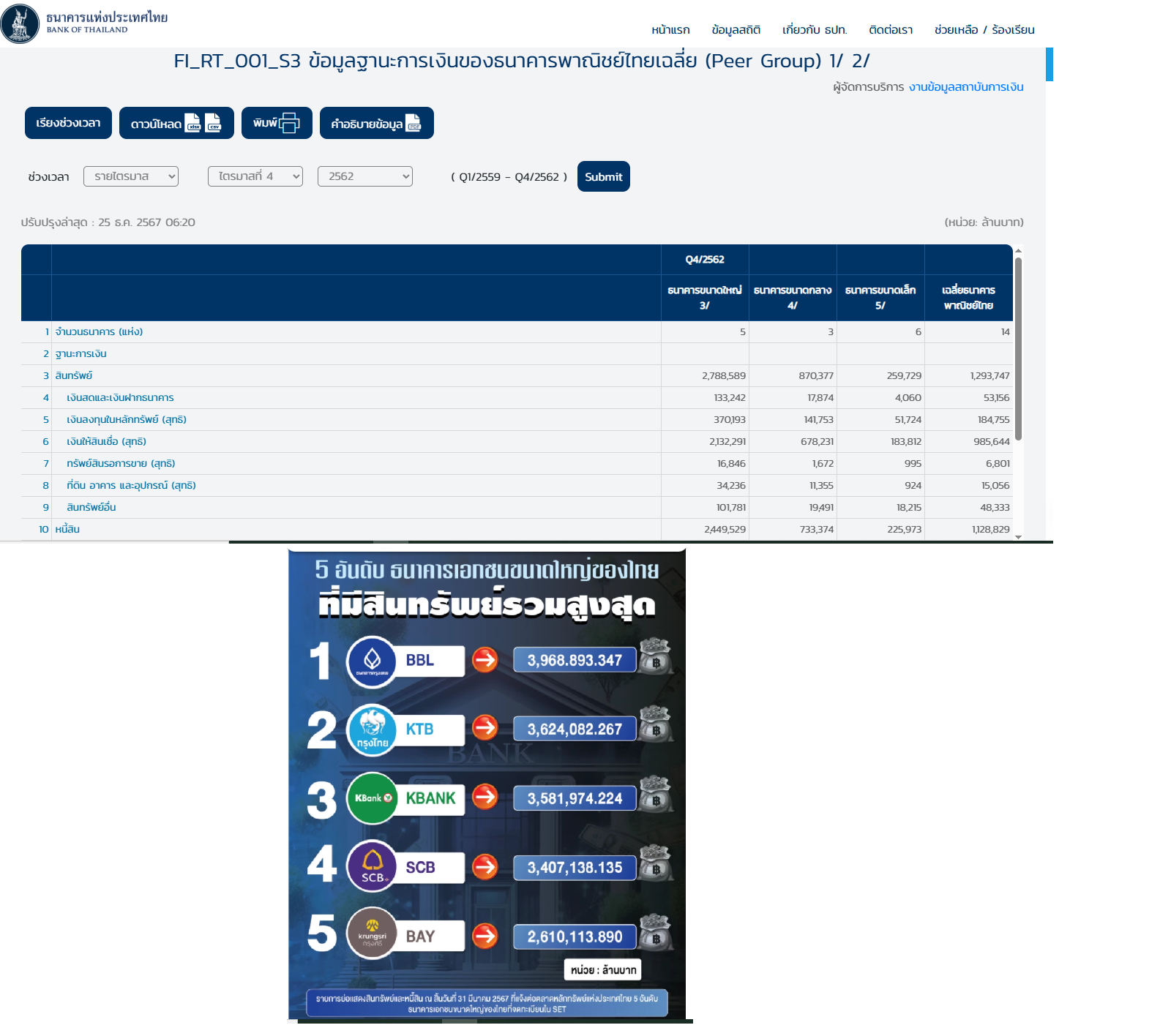Click the red arrow beside BBL

point(485,660)
